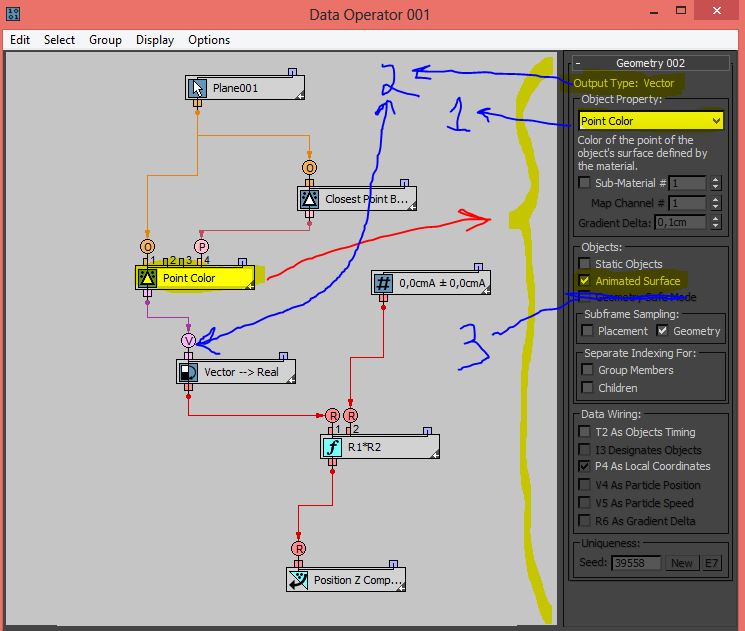Click the Plane001 node icon
The height and width of the screenshot is (631, 745).
pyautogui.click(x=197, y=88)
